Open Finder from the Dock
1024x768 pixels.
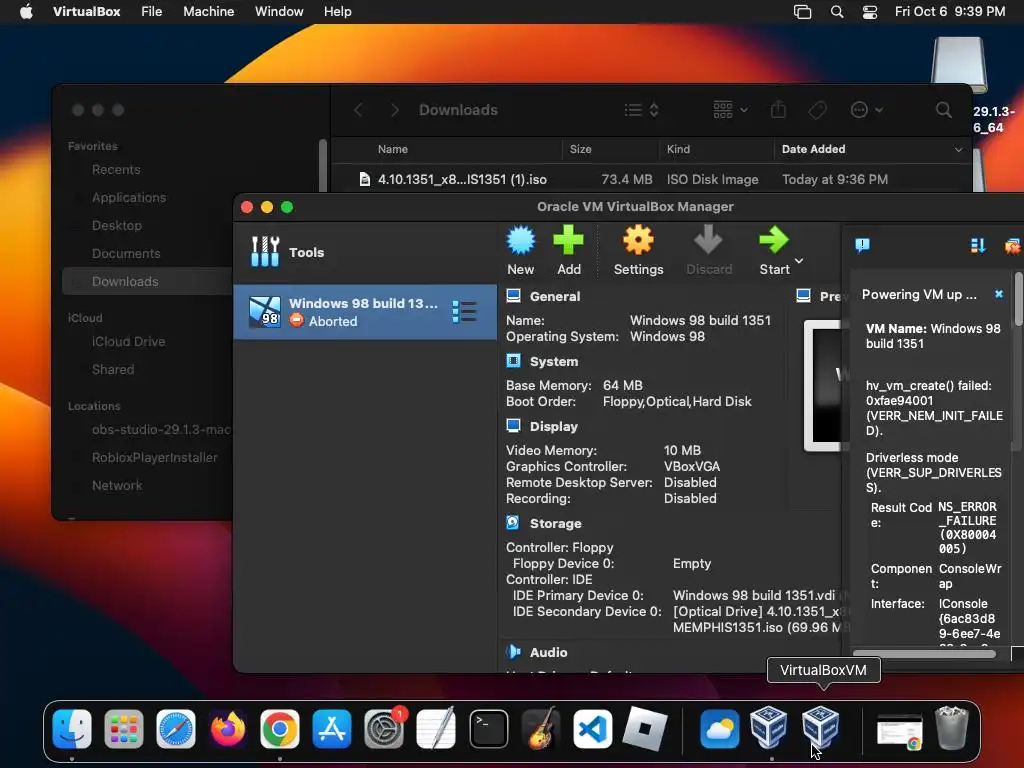pos(72,728)
